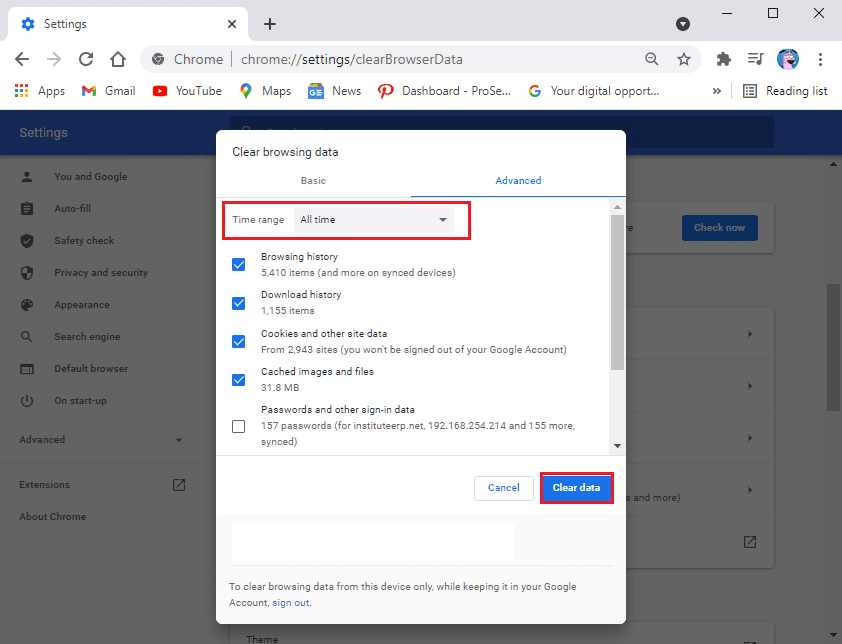Open the Pinterest Dashboard bookmark

[444, 91]
